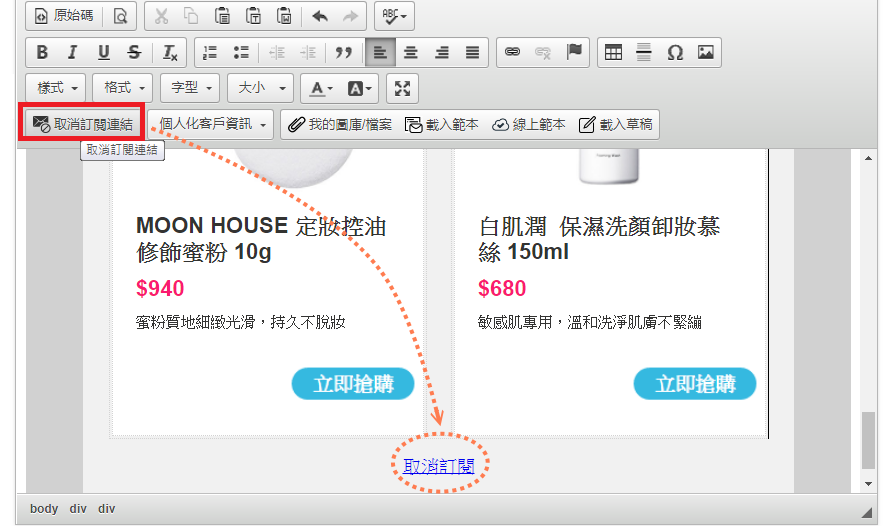Click the $680 price text

point(502,288)
